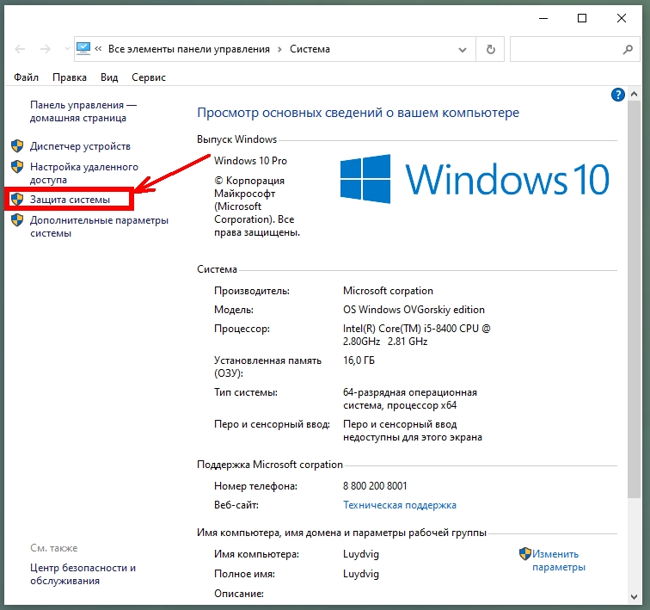Open the Правка menu
This screenshot has height=610, width=650.
pyautogui.click(x=70, y=77)
